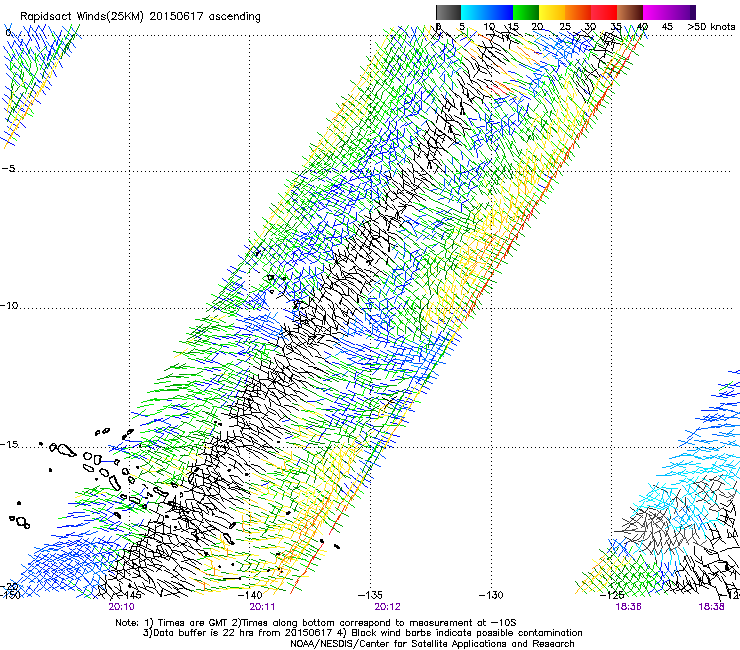
Task: Click the gray 0-5 knots legend swatch
Action: [x=448, y=12]
